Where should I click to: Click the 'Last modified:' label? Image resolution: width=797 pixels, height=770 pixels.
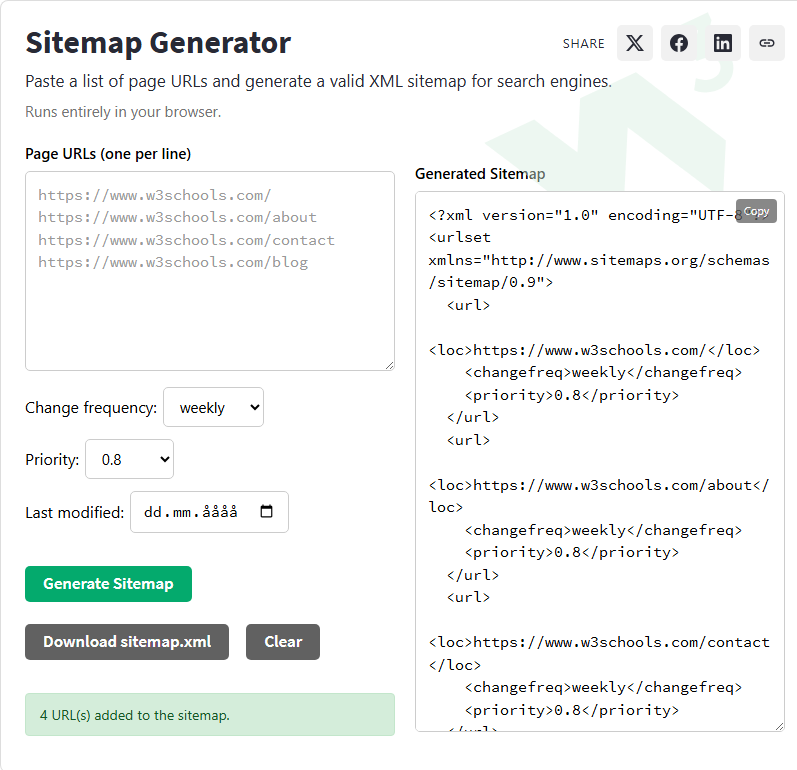click(x=75, y=512)
